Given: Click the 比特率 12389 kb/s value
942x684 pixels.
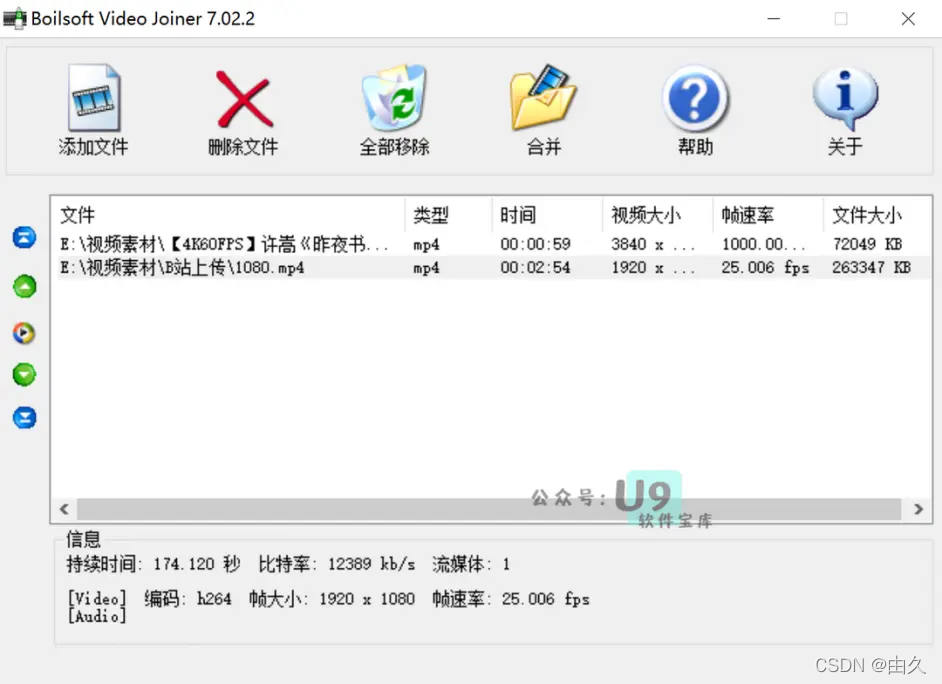Looking at the screenshot, I should 371,564.
